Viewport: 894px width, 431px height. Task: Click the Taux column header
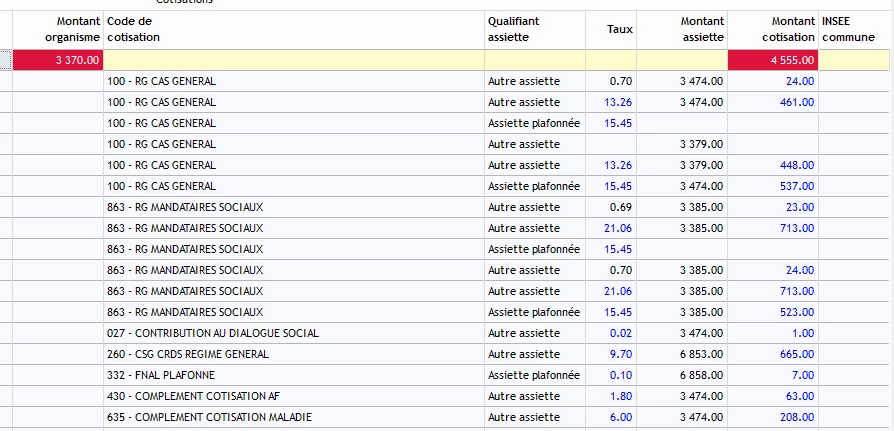[x=620, y=30]
